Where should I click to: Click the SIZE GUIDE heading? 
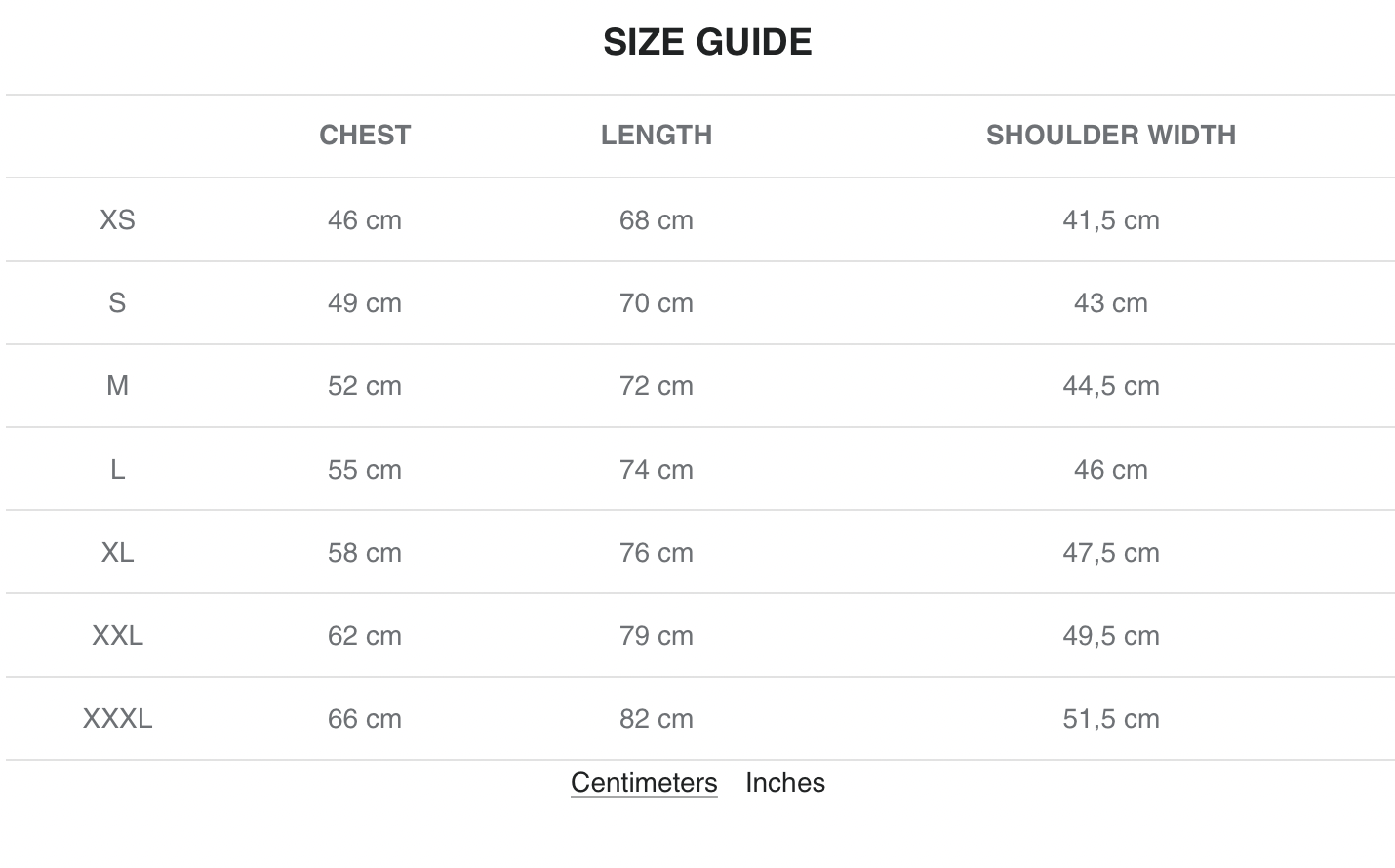point(707,42)
